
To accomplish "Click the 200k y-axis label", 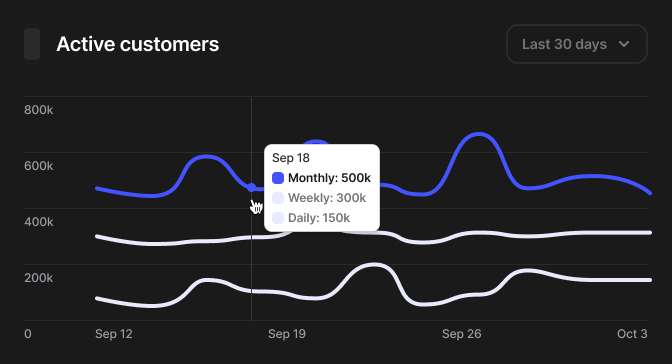I will tap(39, 278).
